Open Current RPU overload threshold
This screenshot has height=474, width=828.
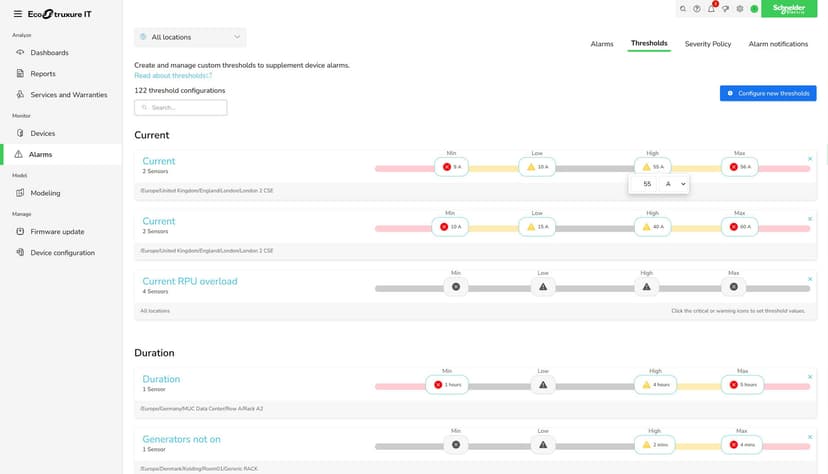190,282
